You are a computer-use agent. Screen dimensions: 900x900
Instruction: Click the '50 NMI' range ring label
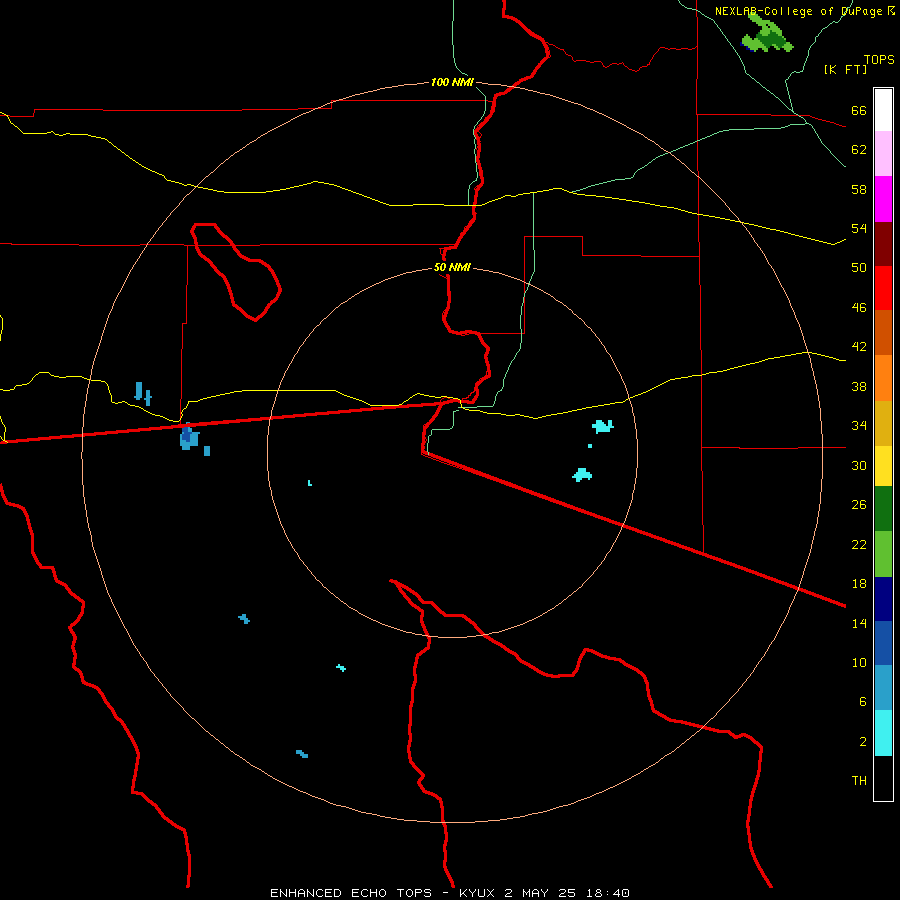point(452,267)
